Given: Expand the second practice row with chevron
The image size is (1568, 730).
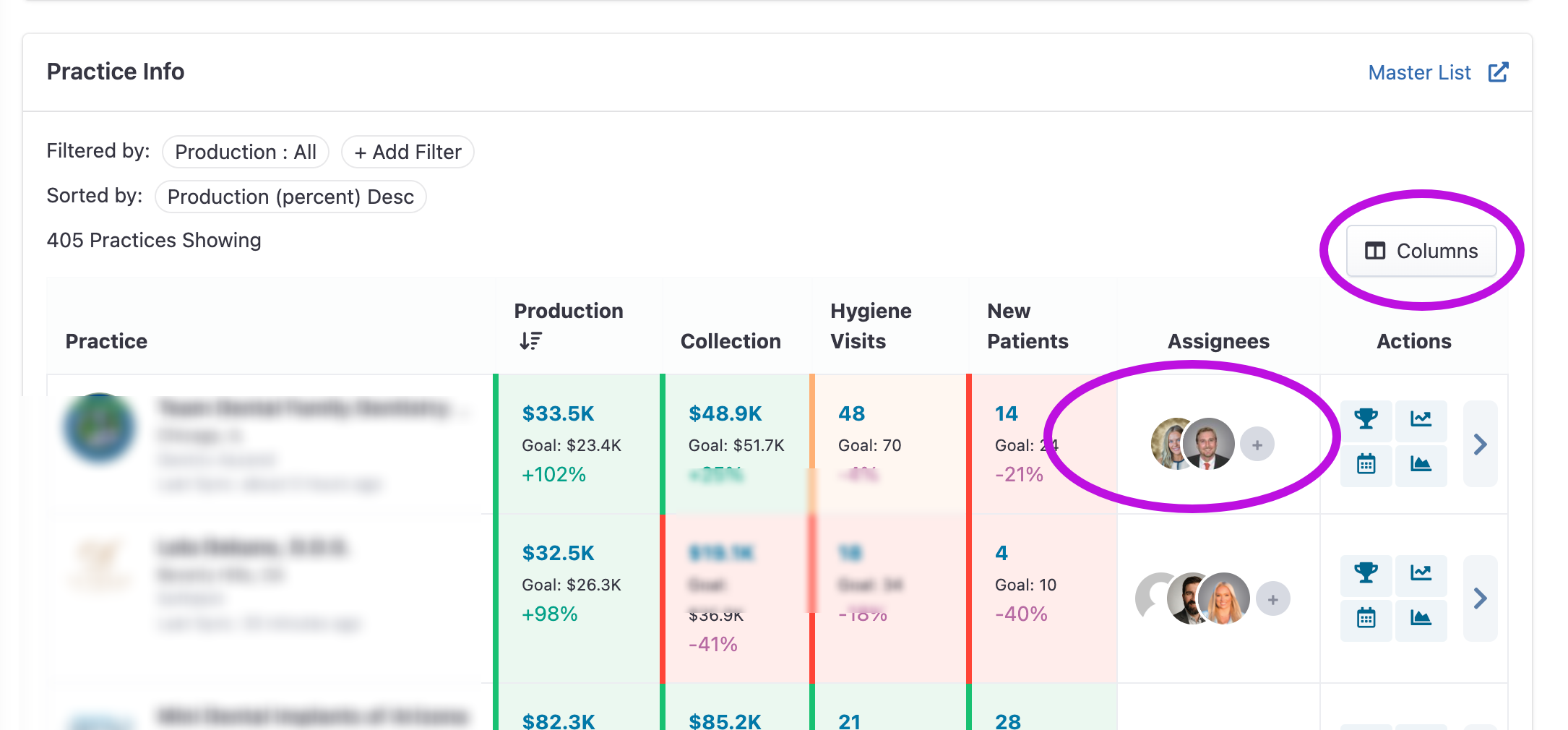Looking at the screenshot, I should coord(1480,598).
